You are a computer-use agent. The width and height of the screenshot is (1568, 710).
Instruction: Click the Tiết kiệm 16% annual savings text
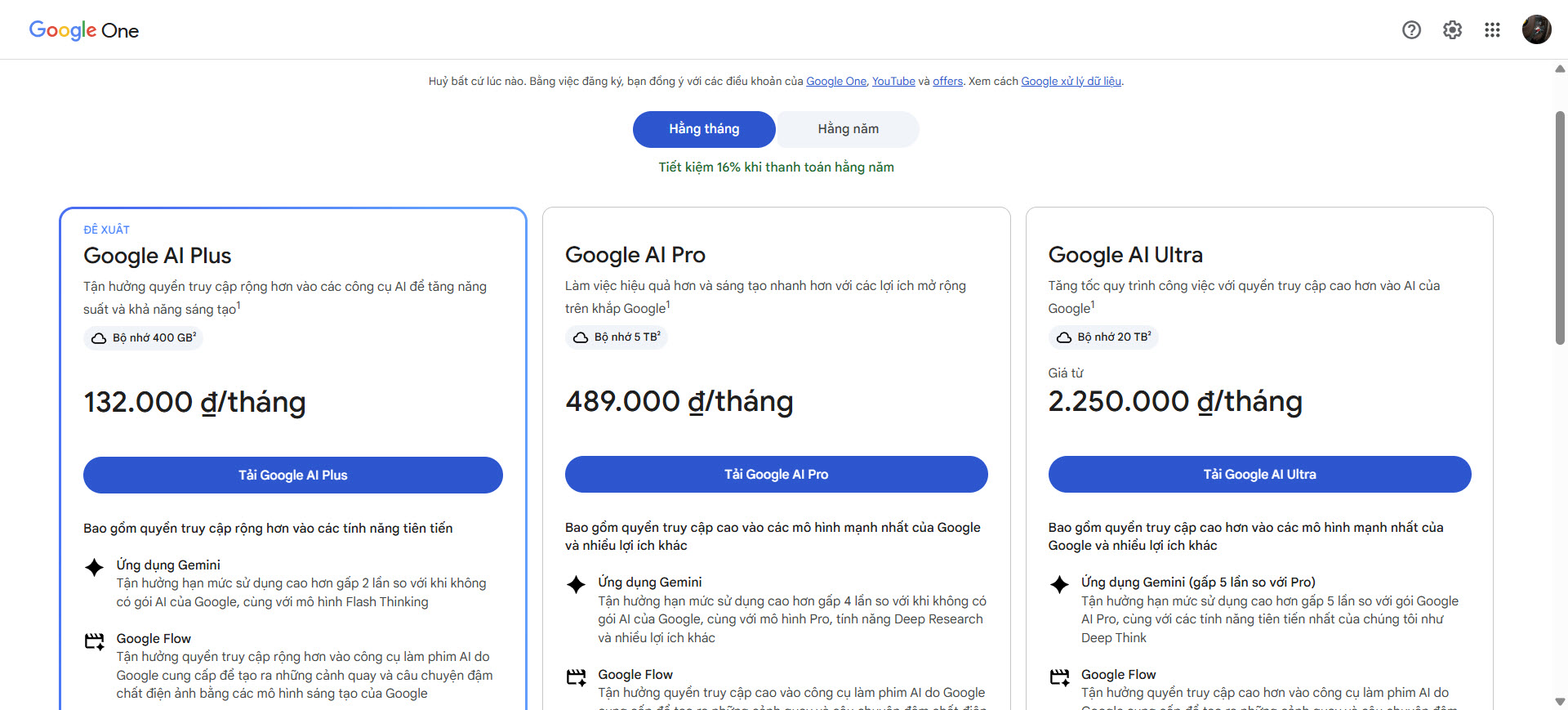coord(777,167)
